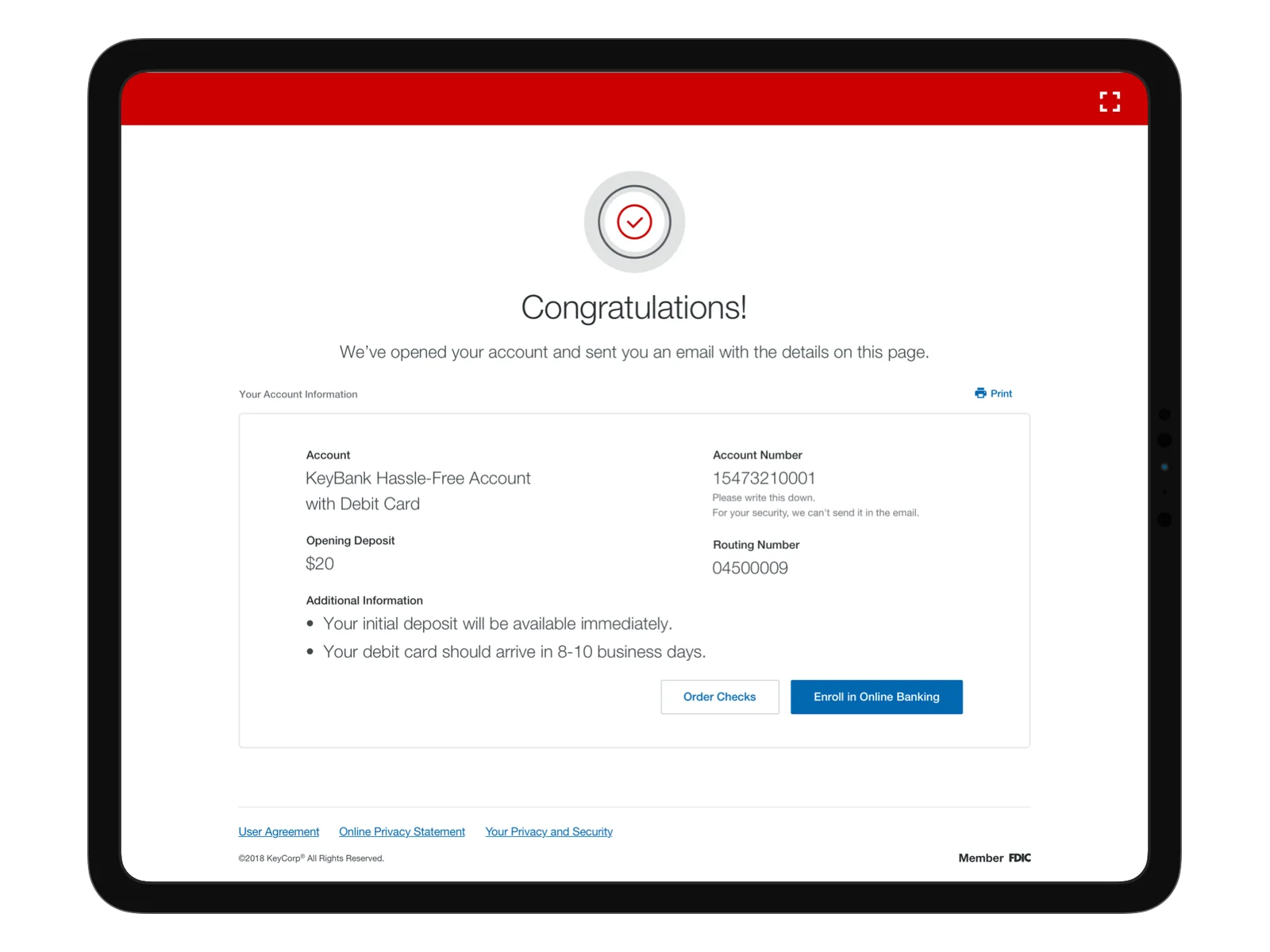Screen dimensions: 1270x952
Task: Click the Congratulations! heading
Action: tap(634, 308)
